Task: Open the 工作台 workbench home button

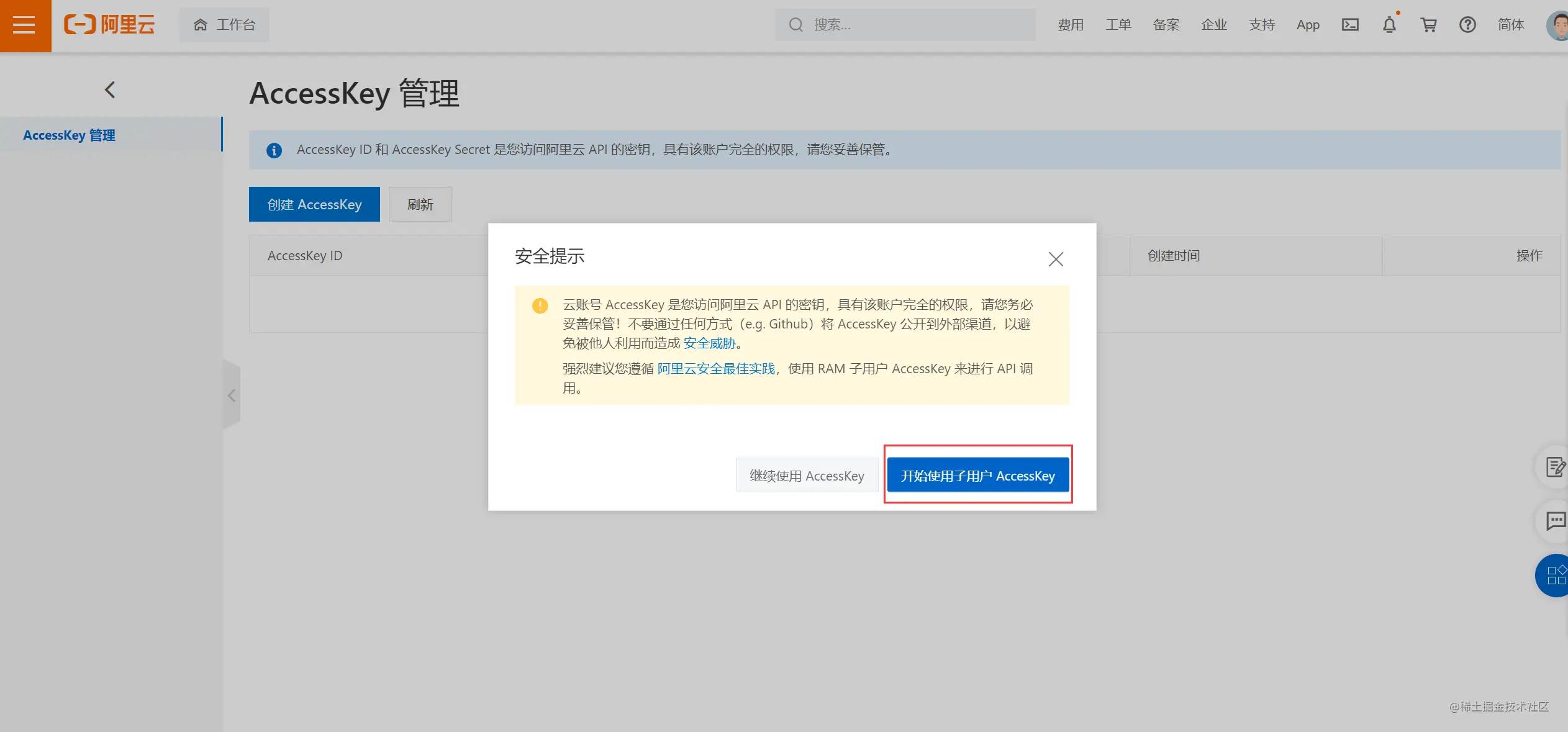Action: click(x=224, y=25)
